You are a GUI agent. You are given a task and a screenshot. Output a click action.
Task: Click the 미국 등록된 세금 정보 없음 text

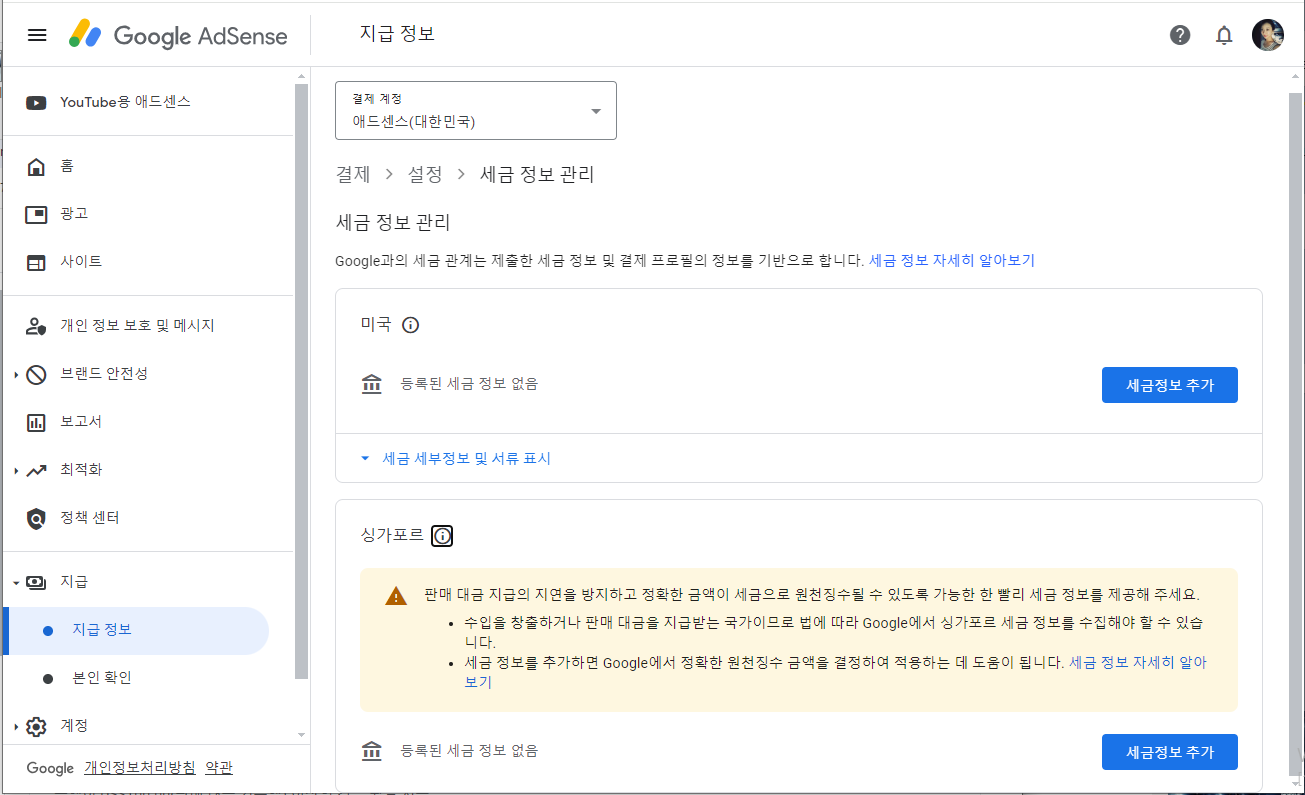click(469, 384)
